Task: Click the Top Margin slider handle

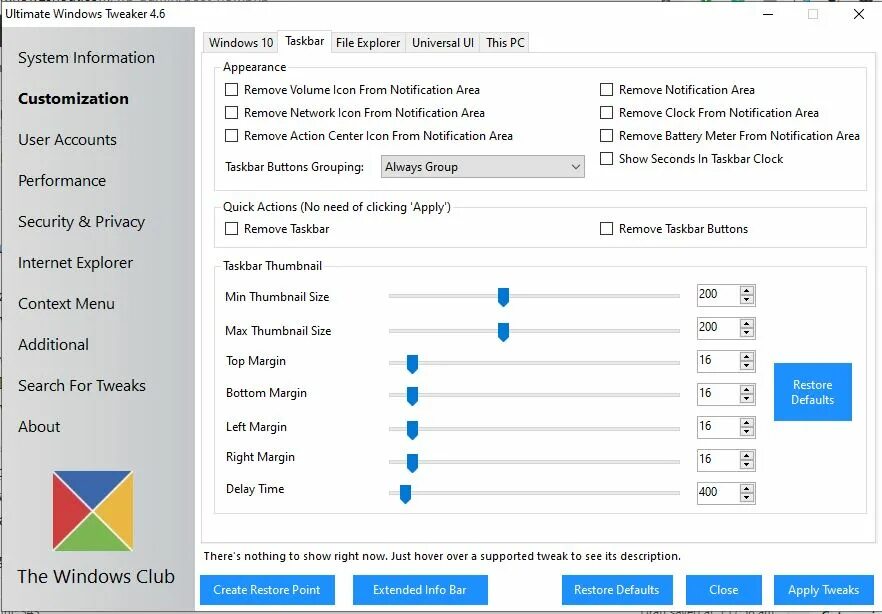Action: click(x=412, y=364)
